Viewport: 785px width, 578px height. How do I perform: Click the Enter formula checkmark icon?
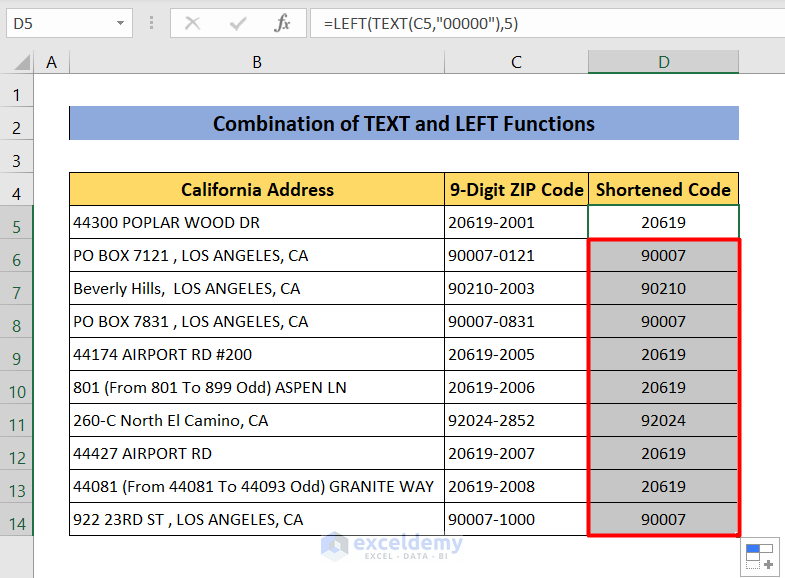click(238, 23)
